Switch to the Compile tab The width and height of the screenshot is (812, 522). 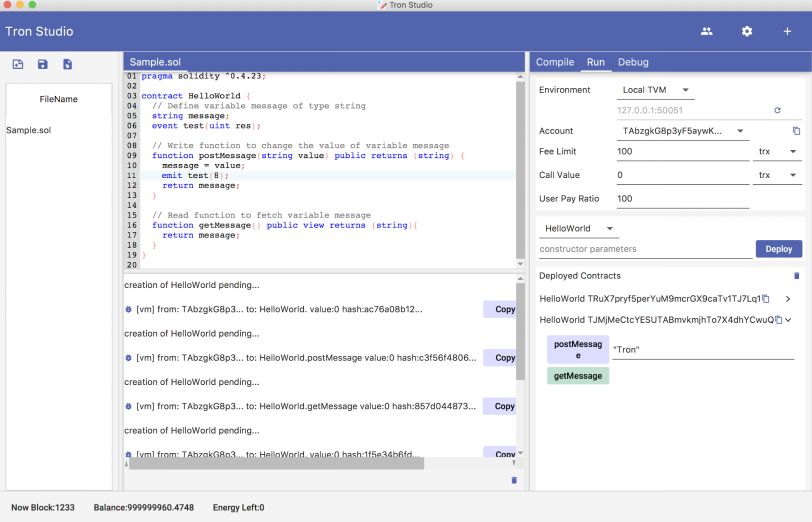[x=555, y=62]
